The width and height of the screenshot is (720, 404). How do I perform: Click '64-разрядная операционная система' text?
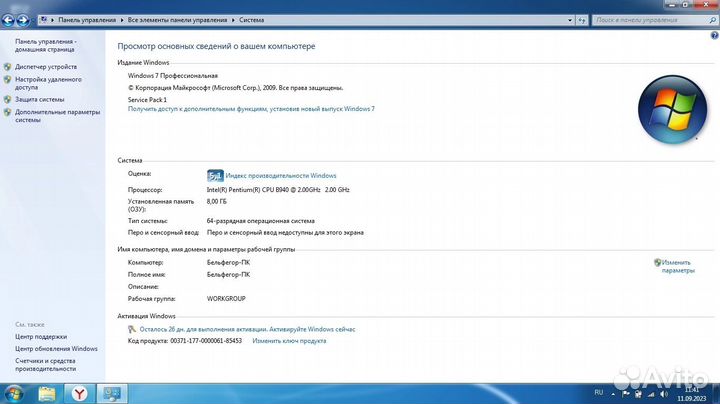261,221
